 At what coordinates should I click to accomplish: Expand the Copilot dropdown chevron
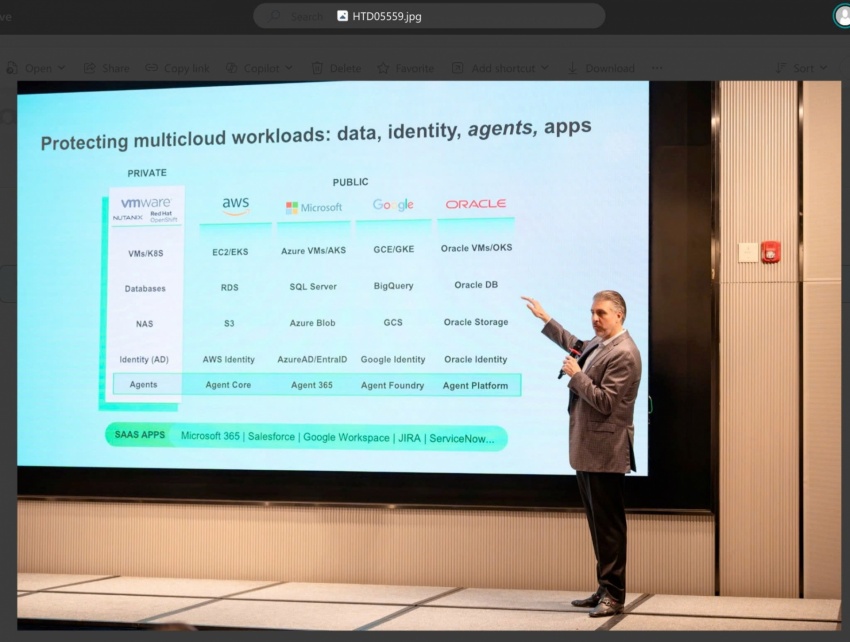[x=288, y=67]
